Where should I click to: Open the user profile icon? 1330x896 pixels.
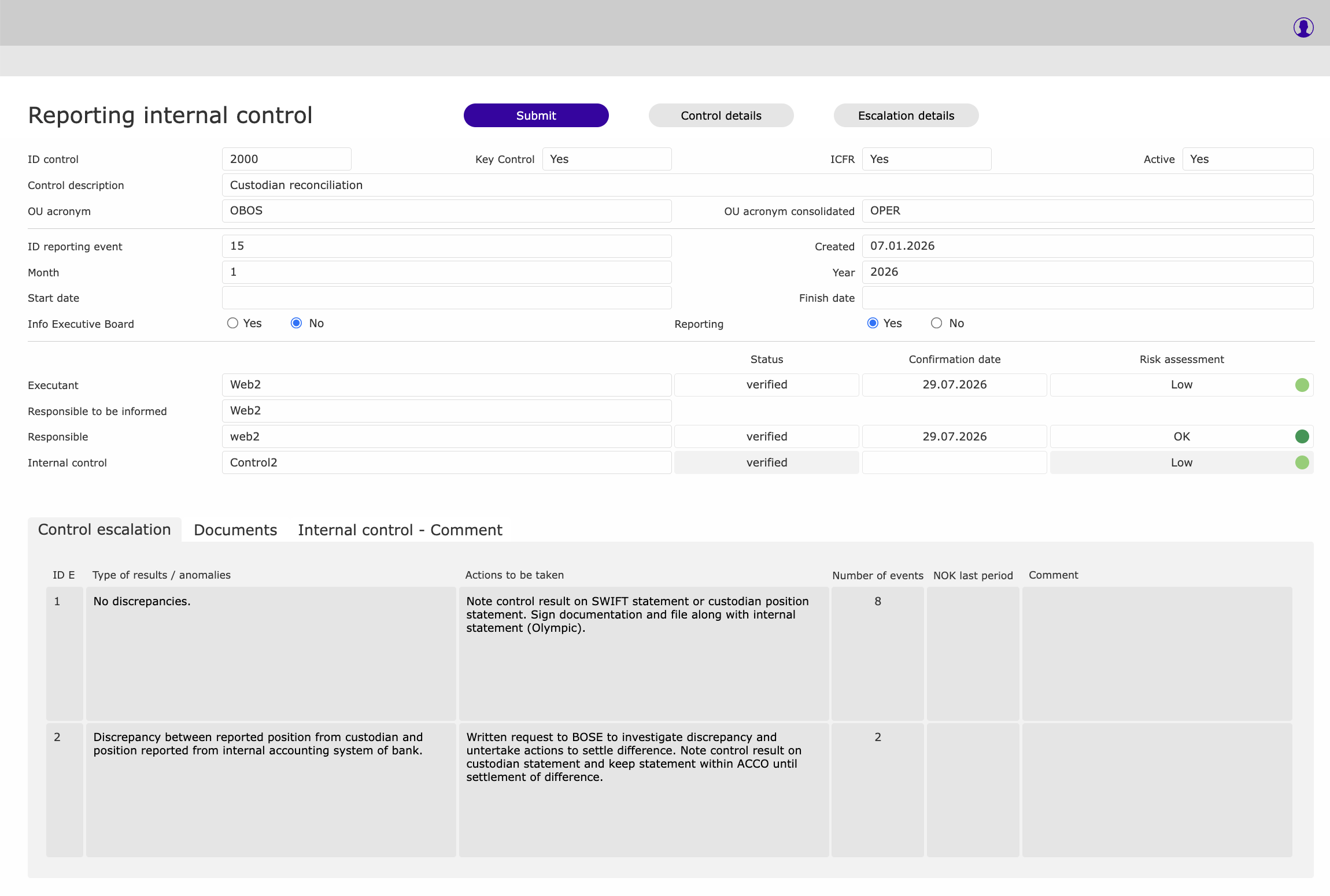[x=1303, y=27]
